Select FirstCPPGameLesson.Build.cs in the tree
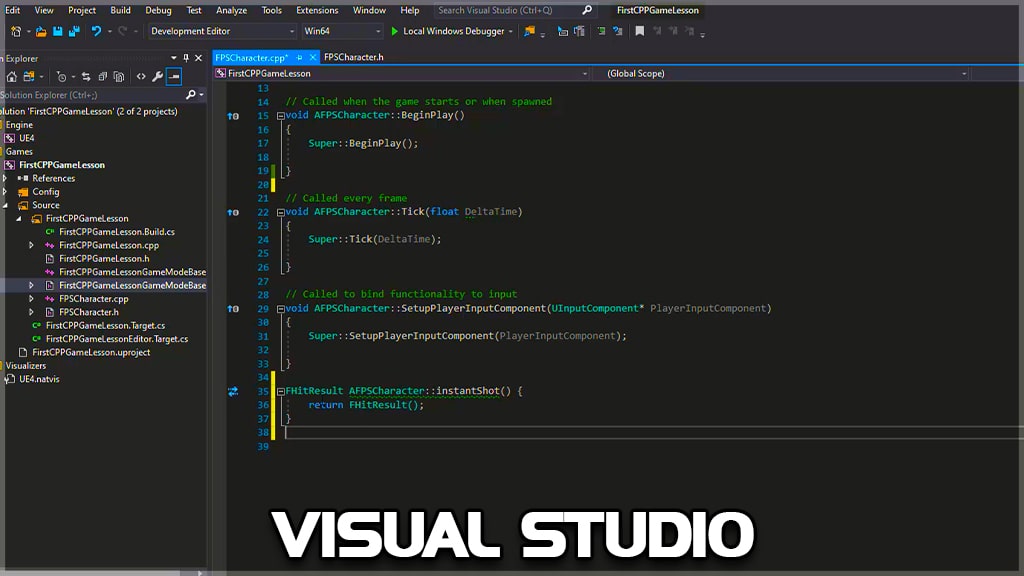The height and width of the screenshot is (576, 1024). [117, 232]
